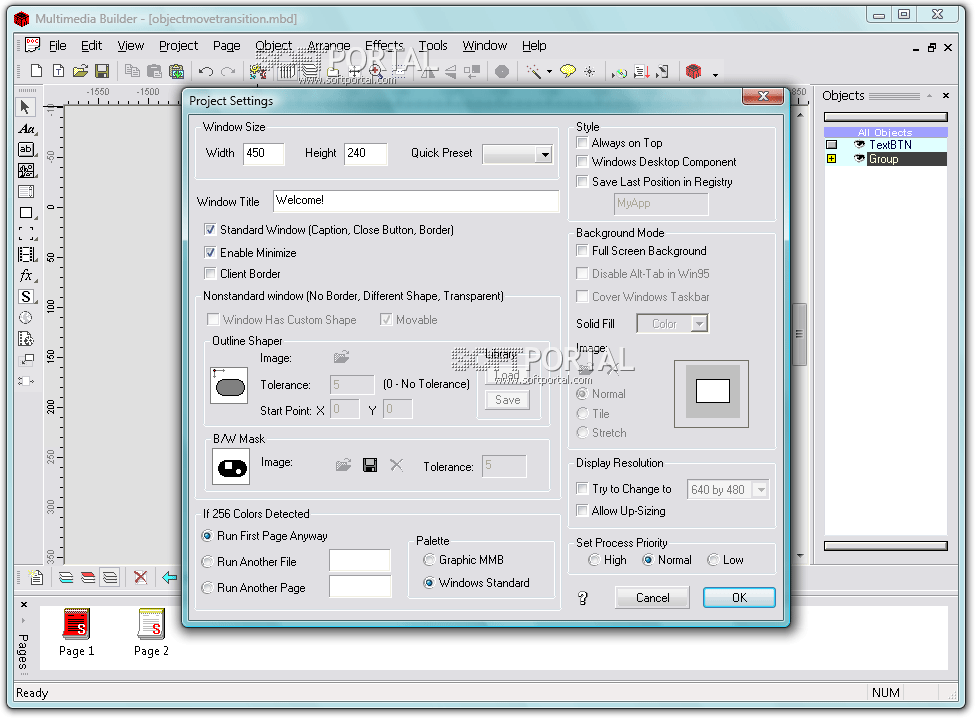Set process priority to High
This screenshot has height=721, width=977.
(594, 560)
